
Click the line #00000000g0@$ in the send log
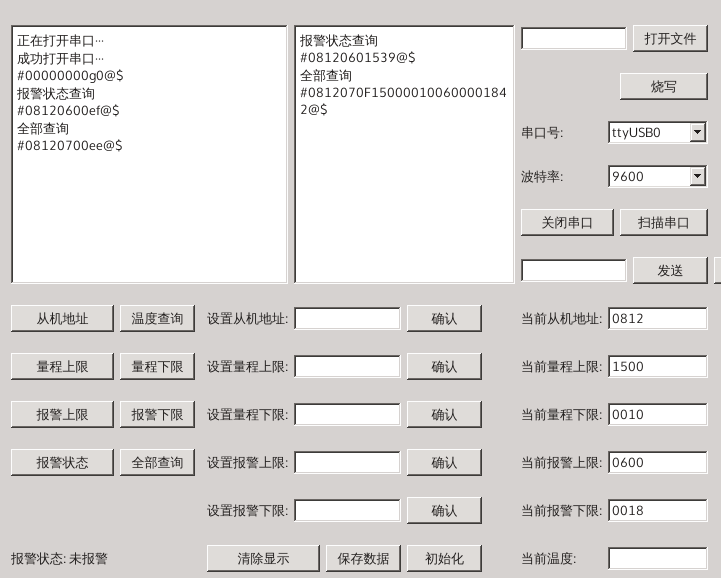pyautogui.click(x=70, y=75)
